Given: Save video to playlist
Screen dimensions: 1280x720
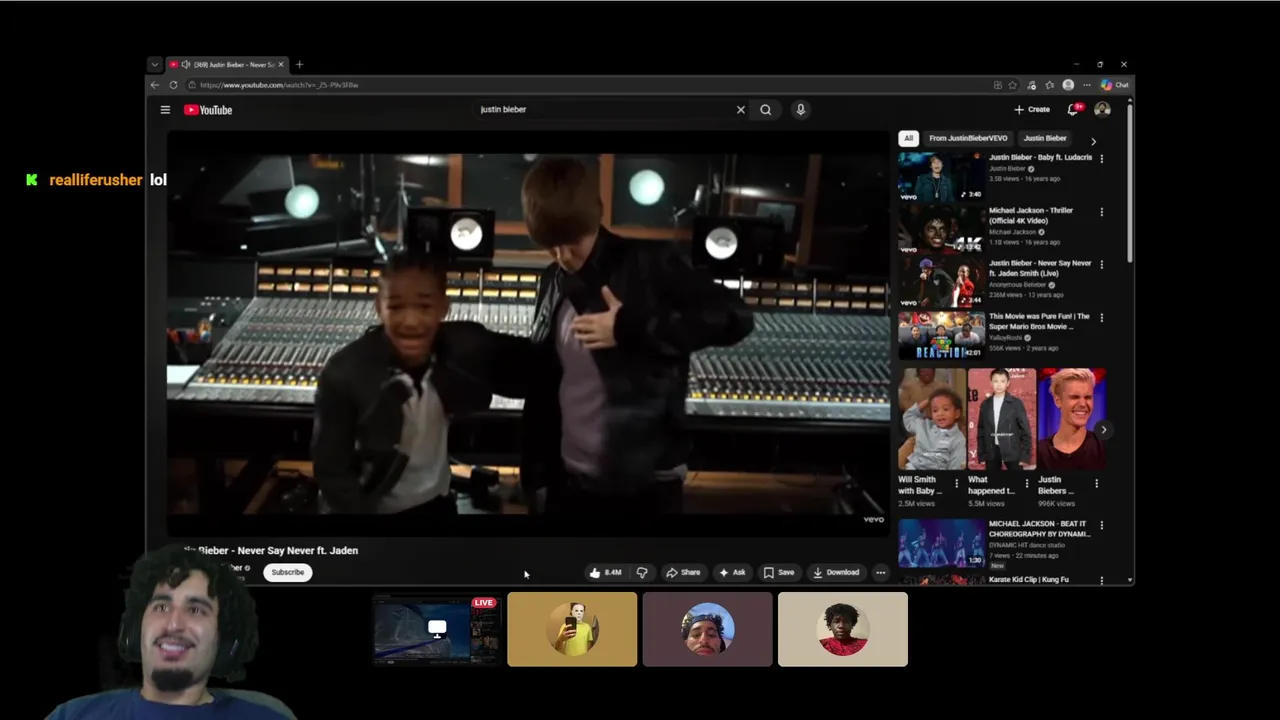Looking at the screenshot, I should pos(778,572).
